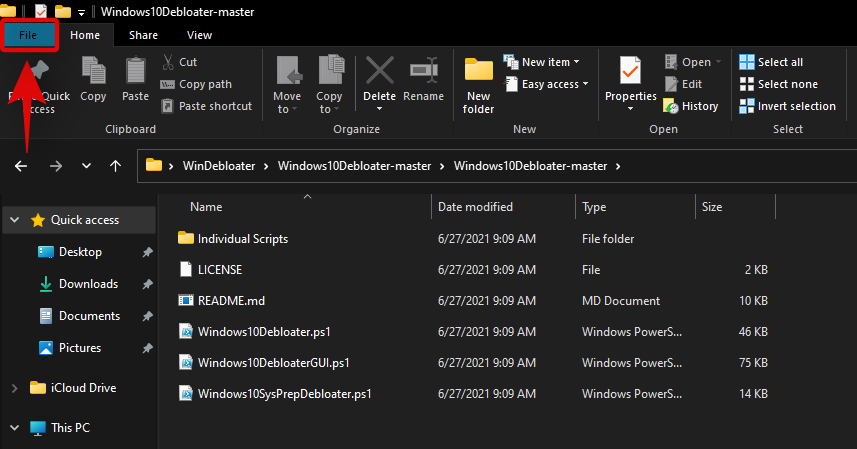
Task: Click WinDebloater in the address breadcrumb
Action: click(220, 166)
